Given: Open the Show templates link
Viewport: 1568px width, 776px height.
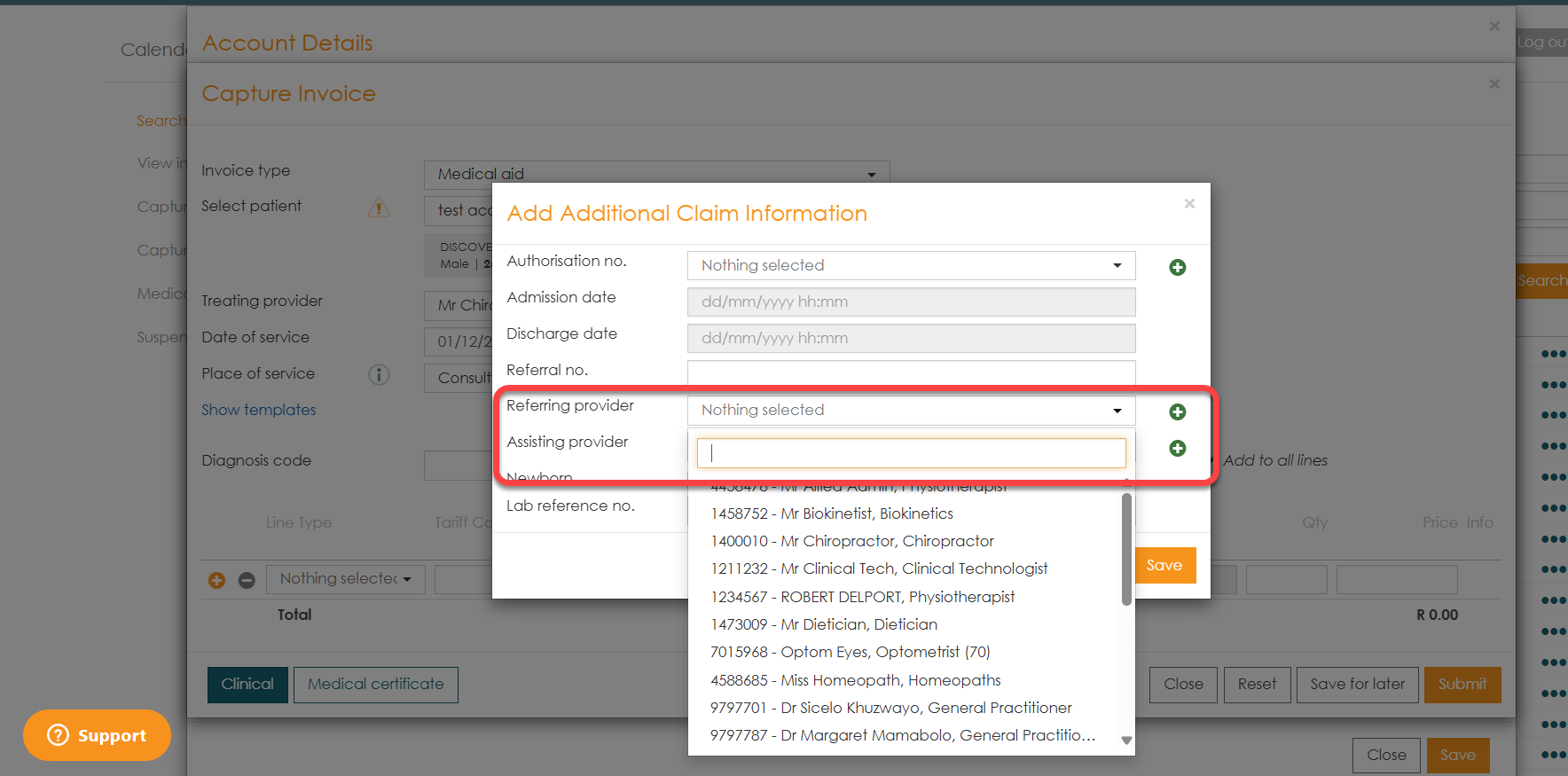Looking at the screenshot, I should point(258,410).
